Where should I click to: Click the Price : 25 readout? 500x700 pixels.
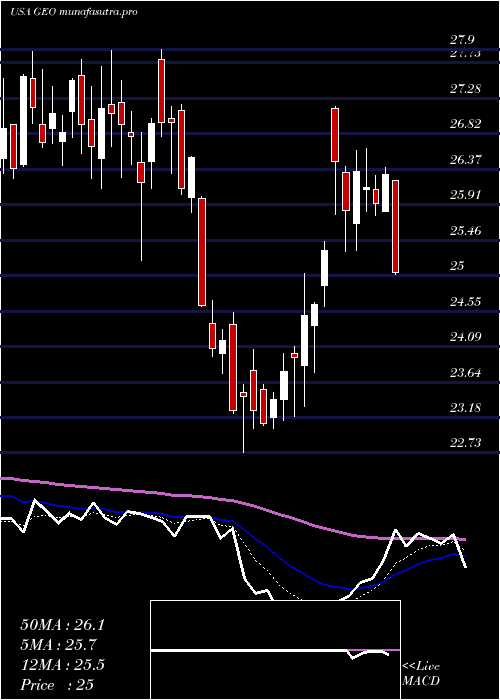pyautogui.click(x=57, y=684)
